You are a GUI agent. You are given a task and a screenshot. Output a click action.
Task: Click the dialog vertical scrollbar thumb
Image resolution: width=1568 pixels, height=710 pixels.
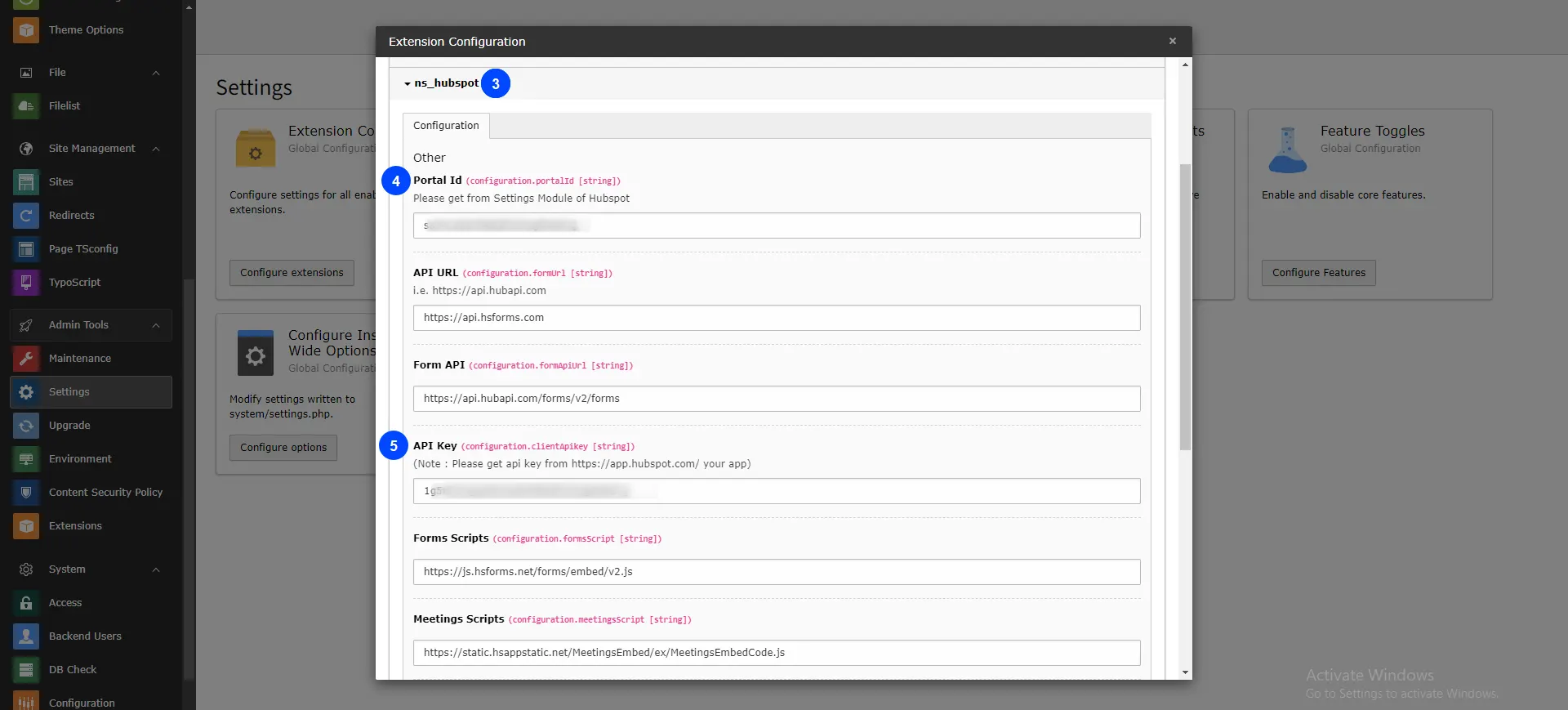(x=1185, y=306)
